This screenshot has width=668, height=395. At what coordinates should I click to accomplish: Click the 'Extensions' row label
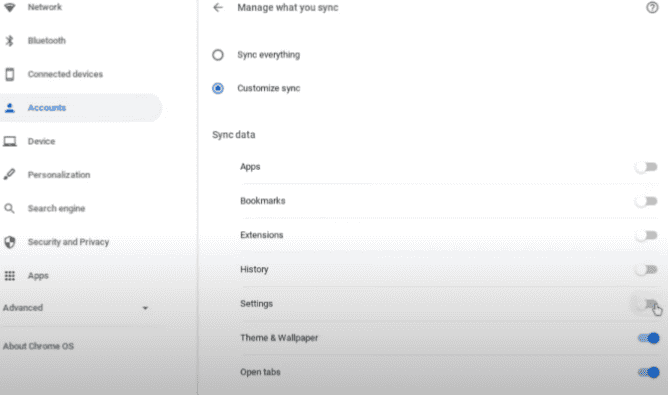(262, 235)
